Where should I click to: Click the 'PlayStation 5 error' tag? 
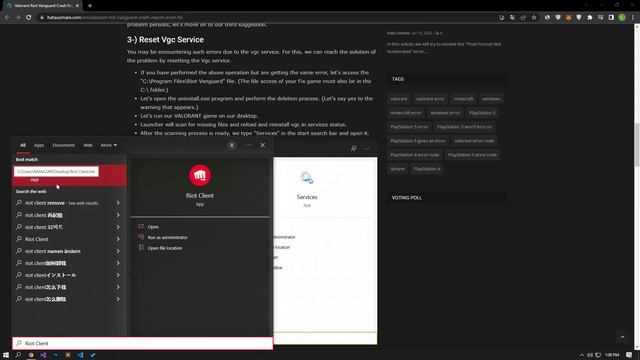[x=409, y=127]
